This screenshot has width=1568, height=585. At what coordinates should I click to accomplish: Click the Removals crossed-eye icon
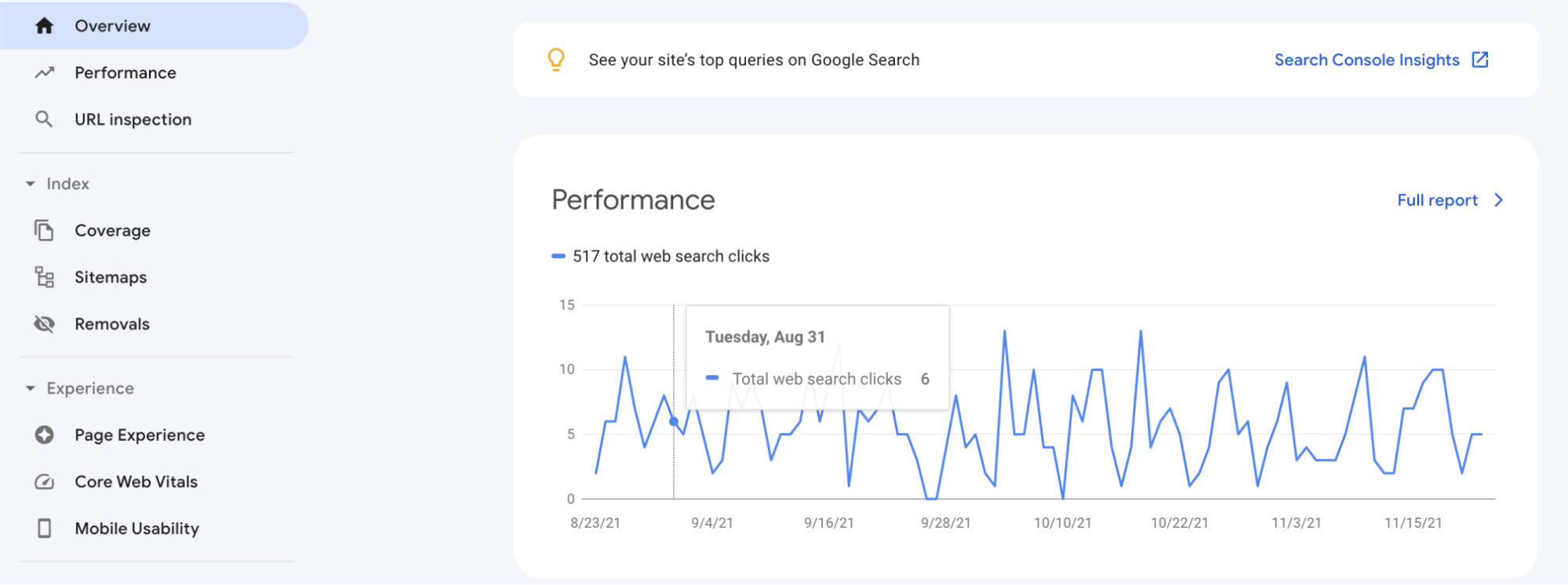45,324
